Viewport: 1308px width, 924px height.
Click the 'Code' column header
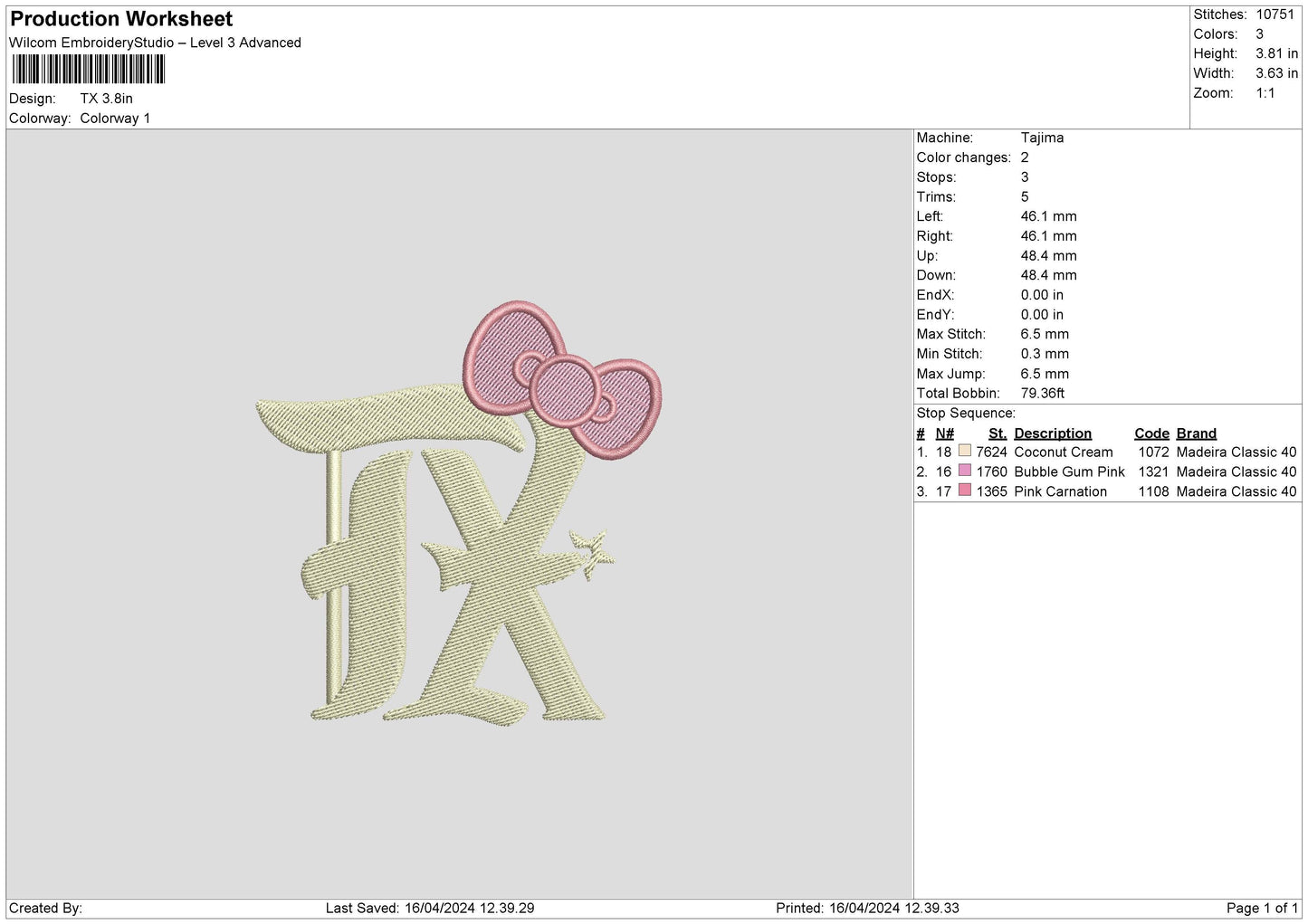(1151, 433)
